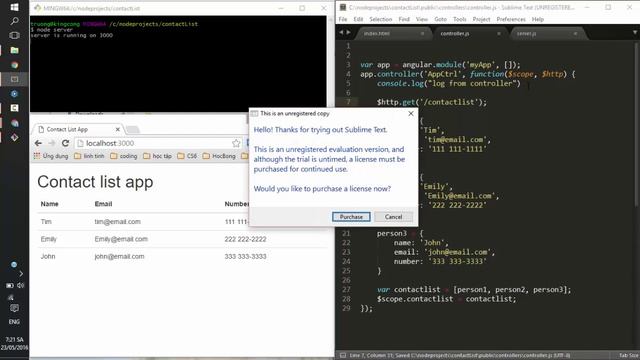
Task: Click the Contact list app heading
Action: click(x=95, y=182)
